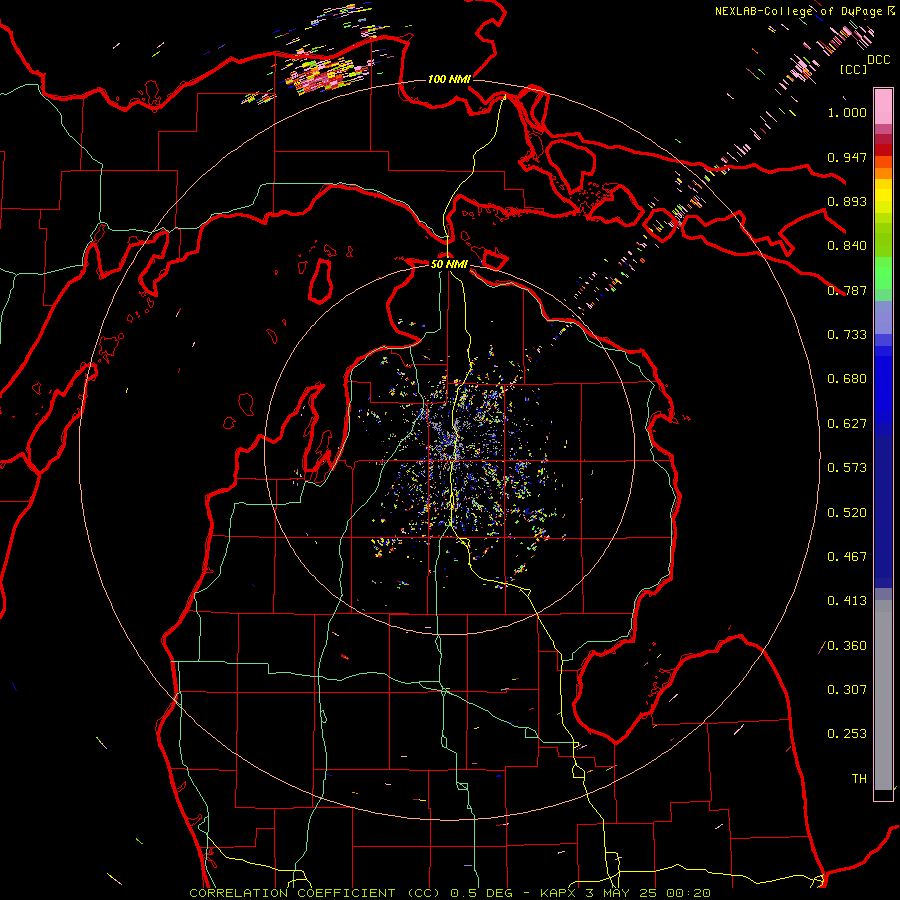Click the [CC] units label
The width and height of the screenshot is (900, 900).
tap(853, 69)
